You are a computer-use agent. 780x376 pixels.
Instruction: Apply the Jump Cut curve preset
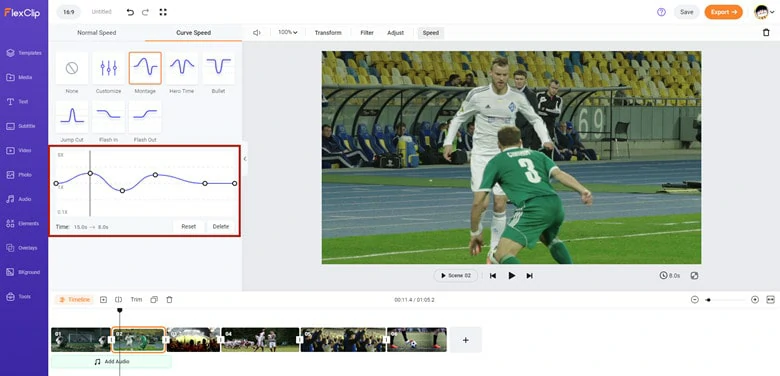(x=72, y=117)
